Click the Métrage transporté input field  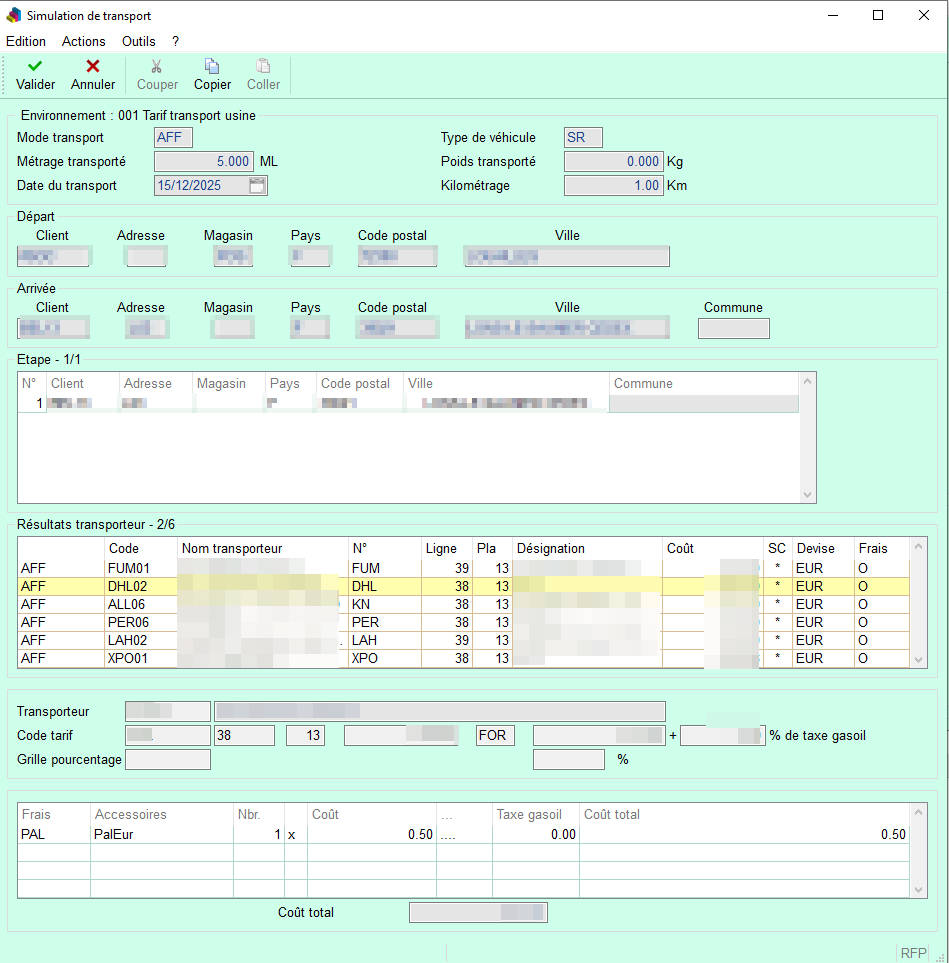click(204, 161)
